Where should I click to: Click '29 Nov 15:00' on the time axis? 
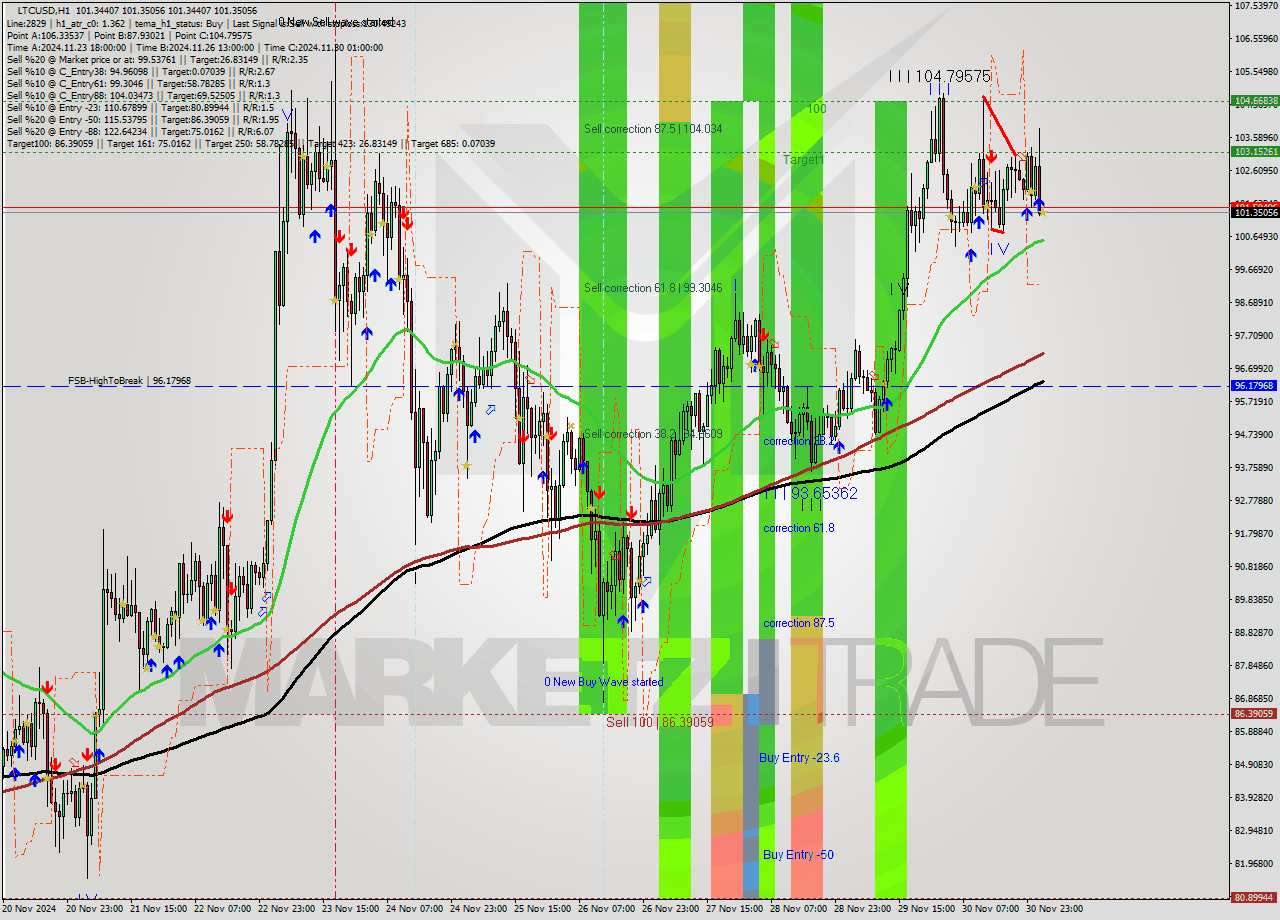[x=927, y=909]
